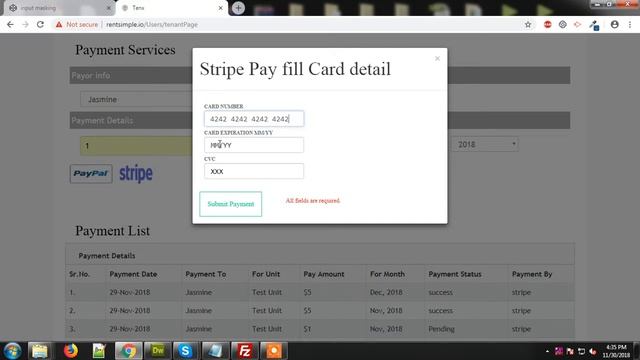Click the Jasmine payor name field
The width and height of the screenshot is (640, 360).
click(x=136, y=99)
